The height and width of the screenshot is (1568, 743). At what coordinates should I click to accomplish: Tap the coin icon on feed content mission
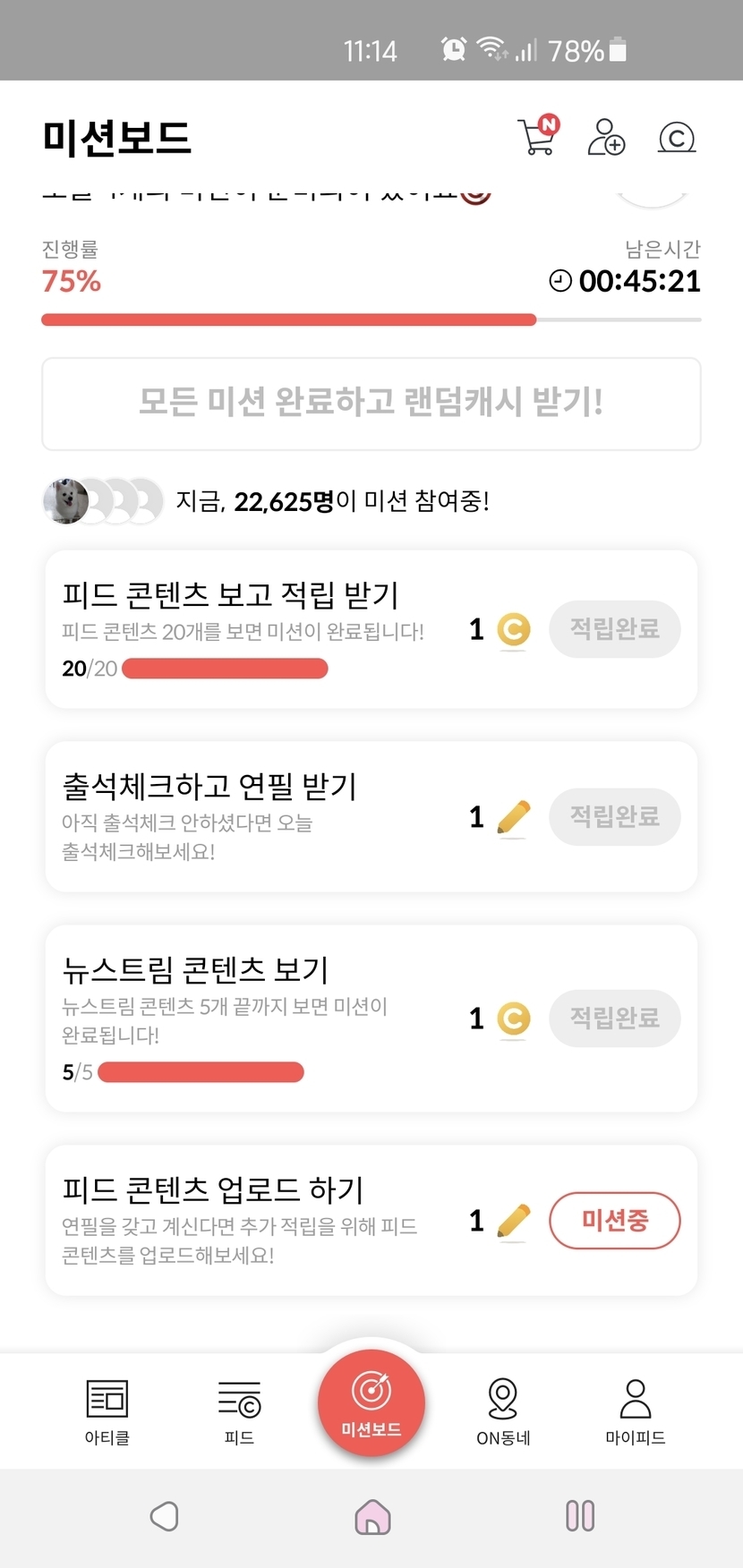513,629
